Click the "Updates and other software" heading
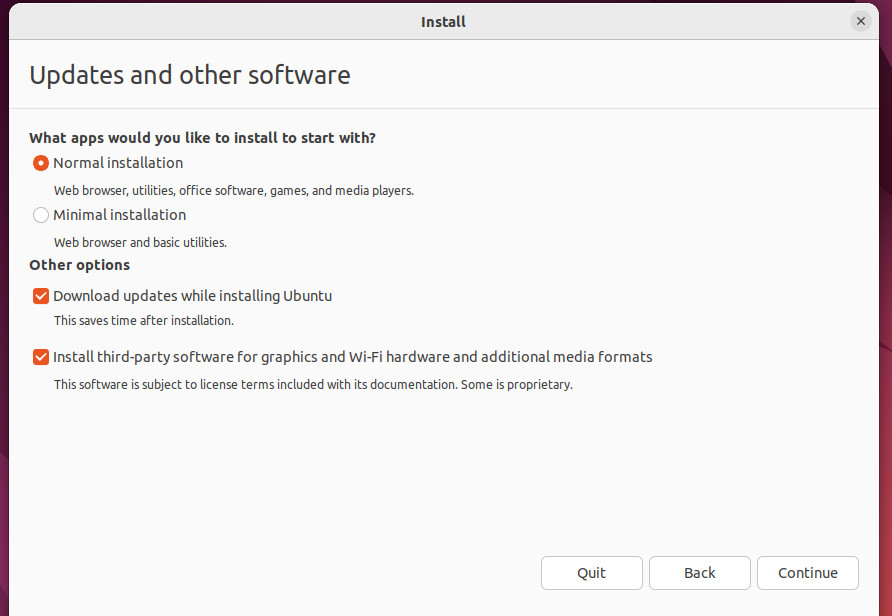The height and width of the screenshot is (616, 892). click(x=190, y=75)
